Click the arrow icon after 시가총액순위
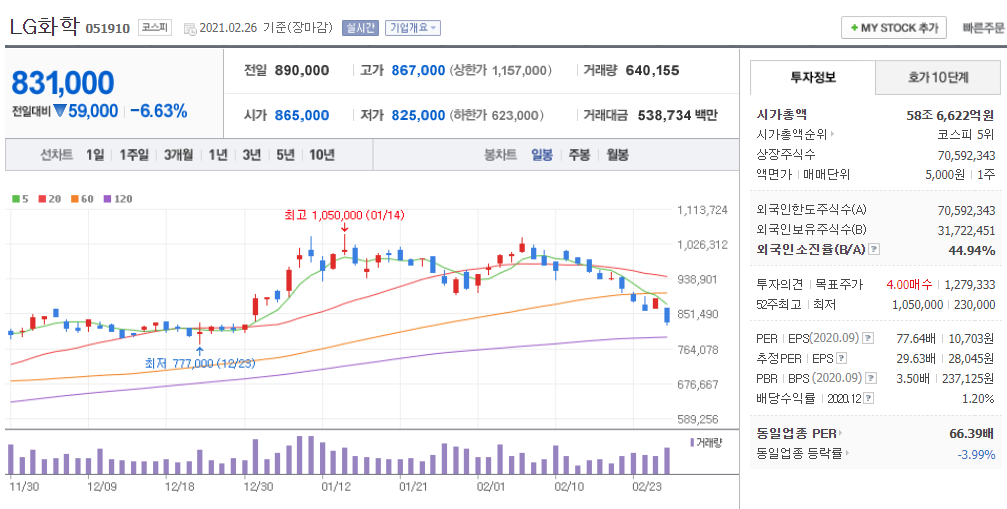Screen dimensions: 1007x509 coord(832,135)
